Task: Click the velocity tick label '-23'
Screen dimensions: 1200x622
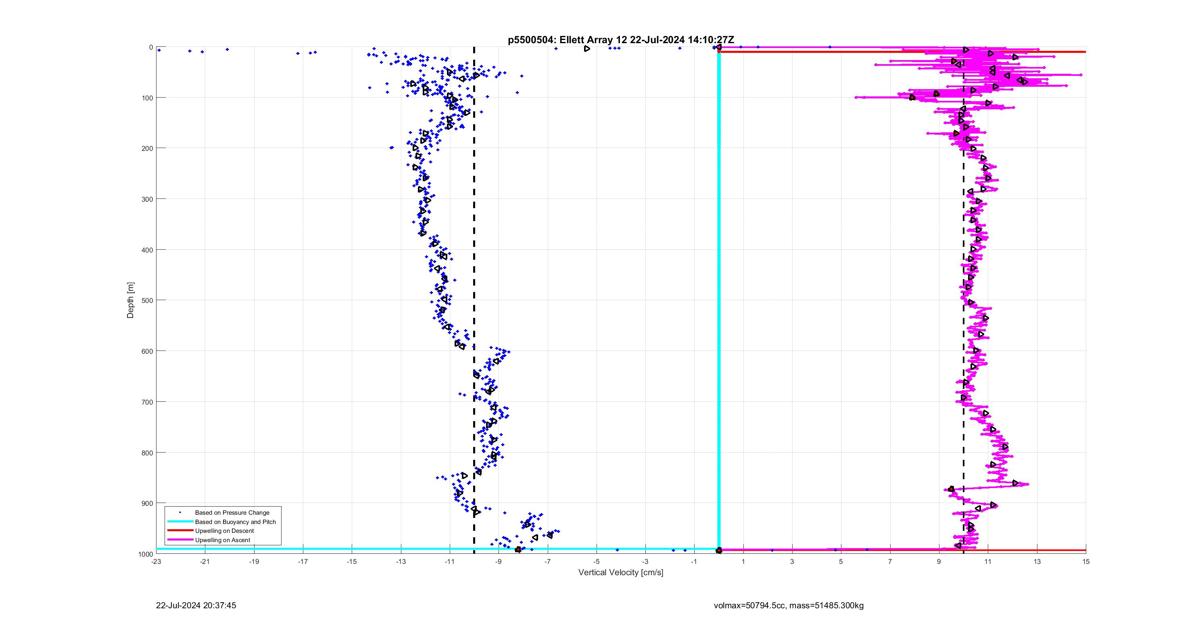Action: coord(156,562)
